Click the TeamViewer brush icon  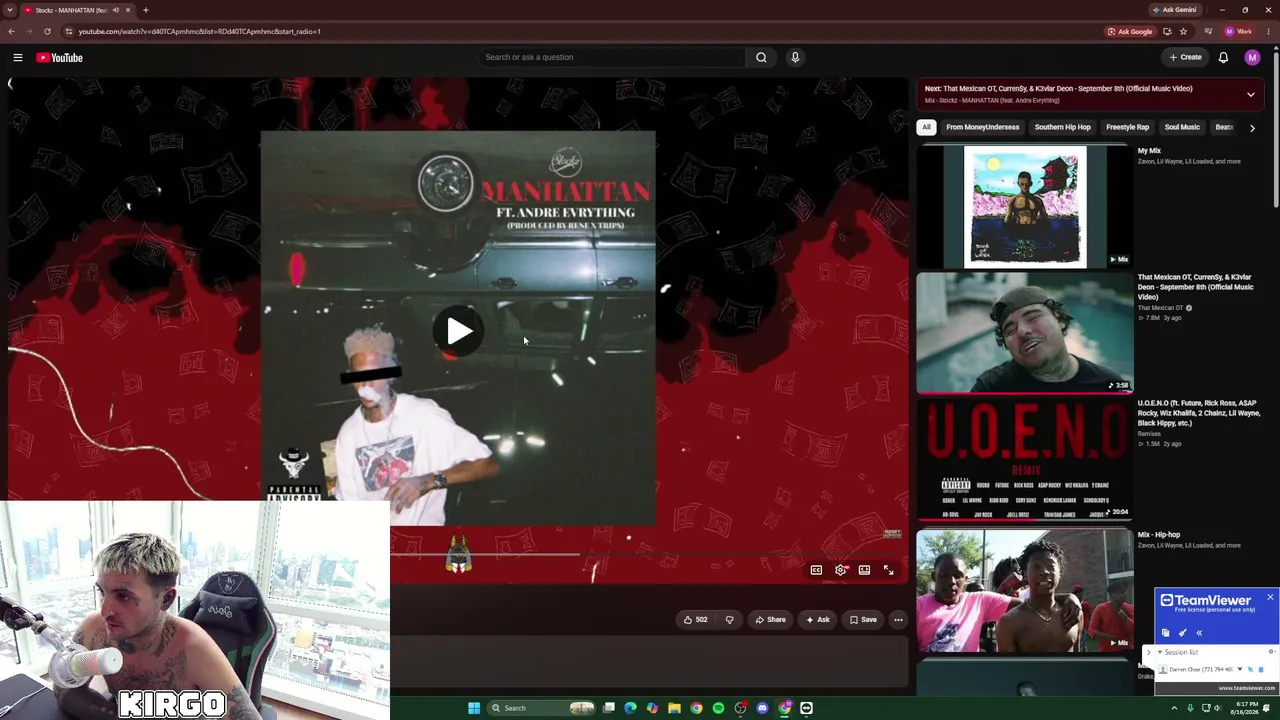[x=1183, y=632]
